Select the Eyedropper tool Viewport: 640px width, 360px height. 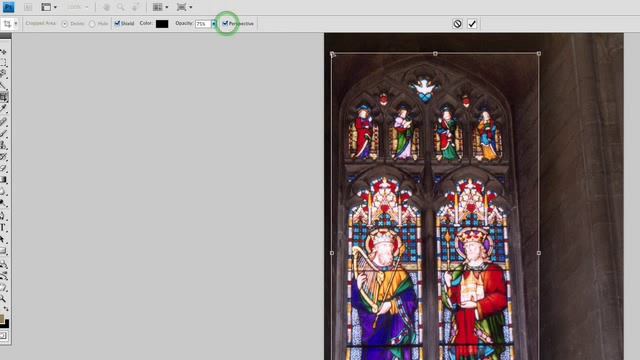point(3,108)
